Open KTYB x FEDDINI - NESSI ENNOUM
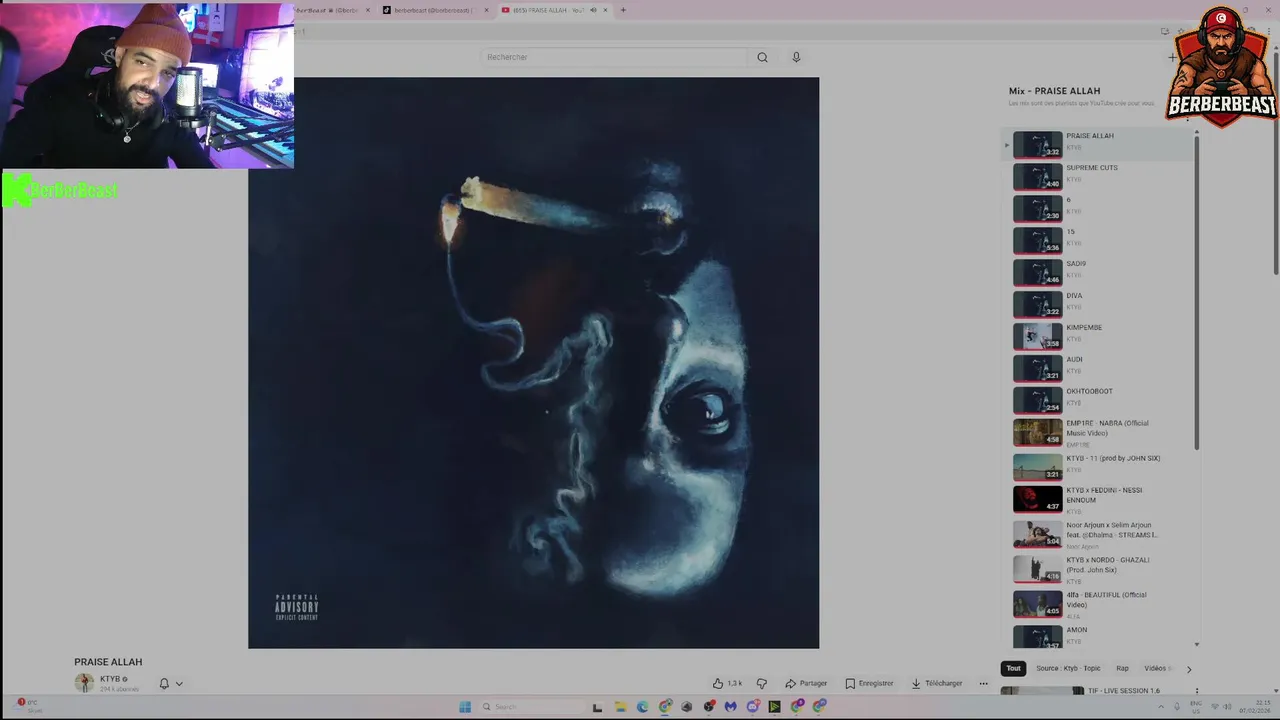 point(1100,498)
